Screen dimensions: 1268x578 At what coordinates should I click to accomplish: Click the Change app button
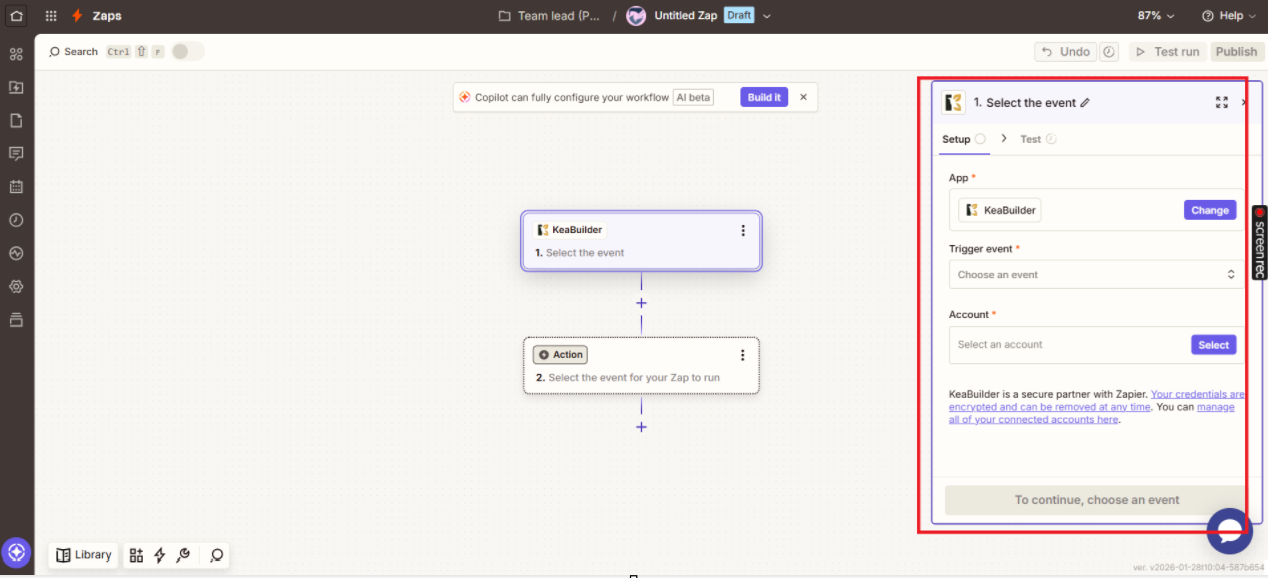pos(1209,210)
